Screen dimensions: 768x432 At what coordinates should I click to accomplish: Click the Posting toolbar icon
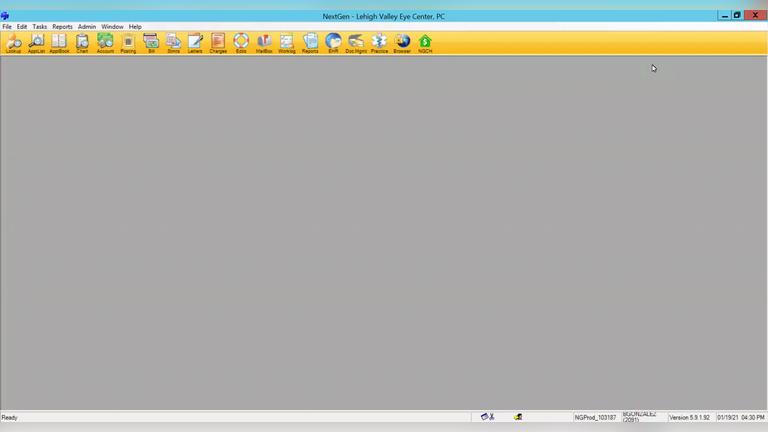[128, 42]
